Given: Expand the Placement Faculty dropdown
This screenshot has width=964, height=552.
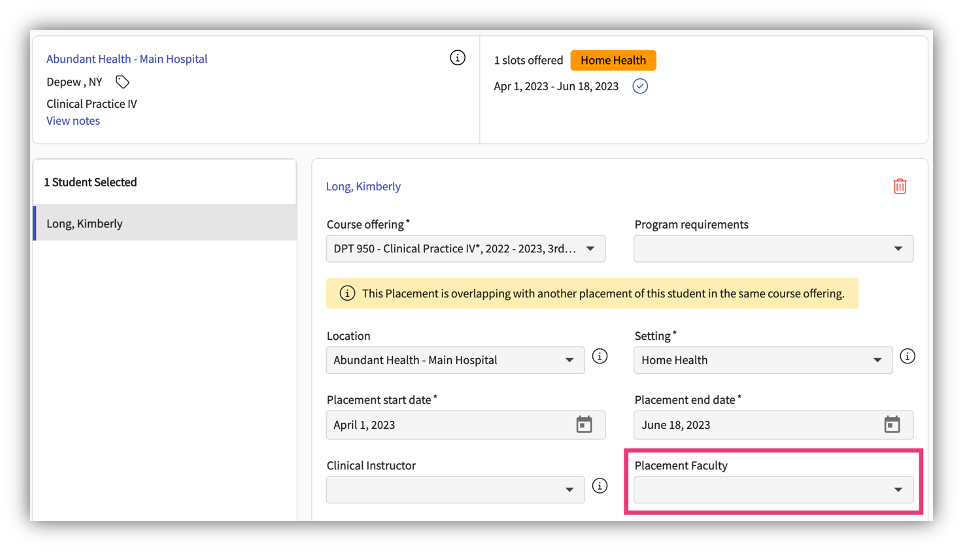Looking at the screenshot, I should coord(773,490).
